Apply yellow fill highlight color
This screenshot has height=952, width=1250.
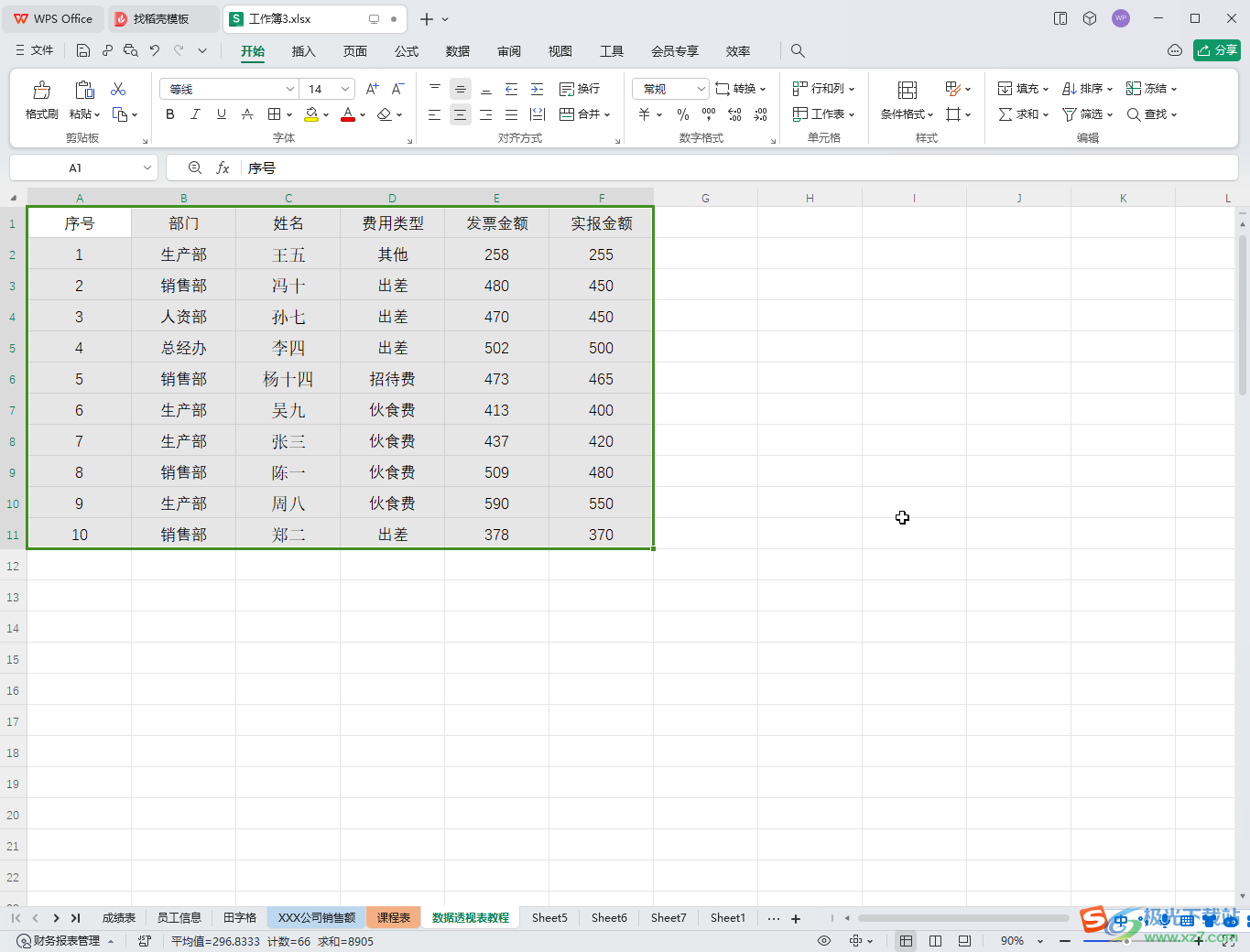[311, 114]
